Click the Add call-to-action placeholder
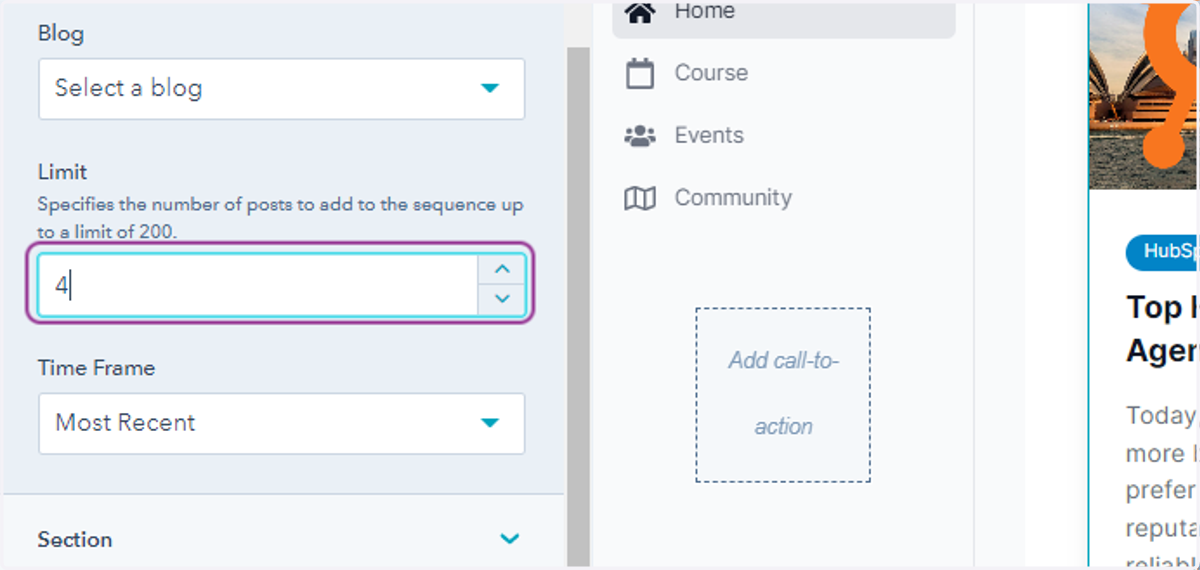 pos(783,394)
